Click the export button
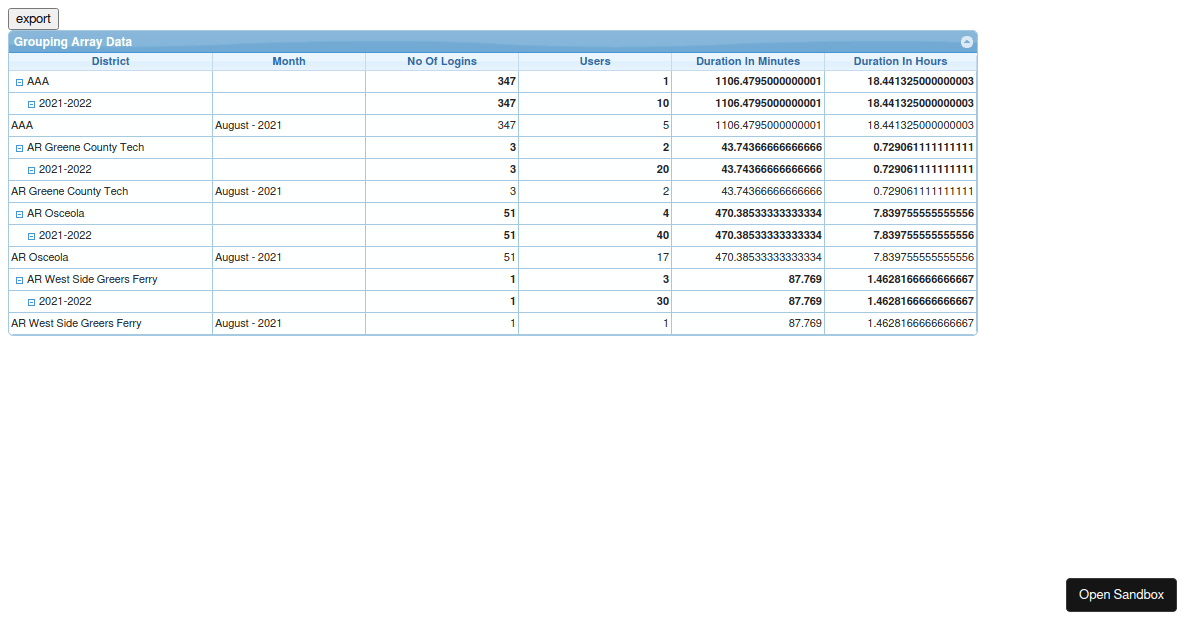The width and height of the screenshot is (1200, 630). [x=33, y=19]
